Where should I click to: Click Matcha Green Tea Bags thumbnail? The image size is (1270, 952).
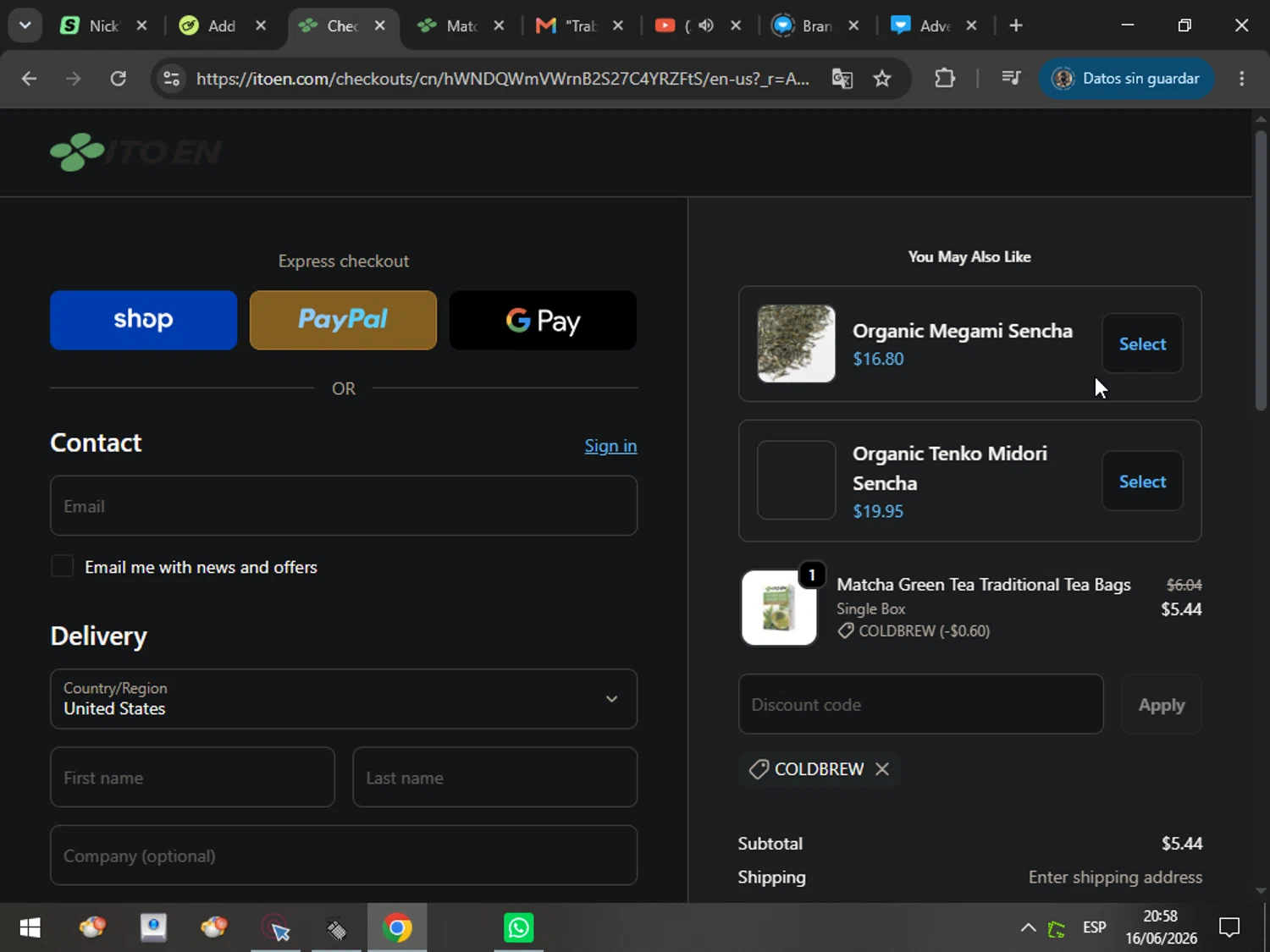(x=779, y=608)
